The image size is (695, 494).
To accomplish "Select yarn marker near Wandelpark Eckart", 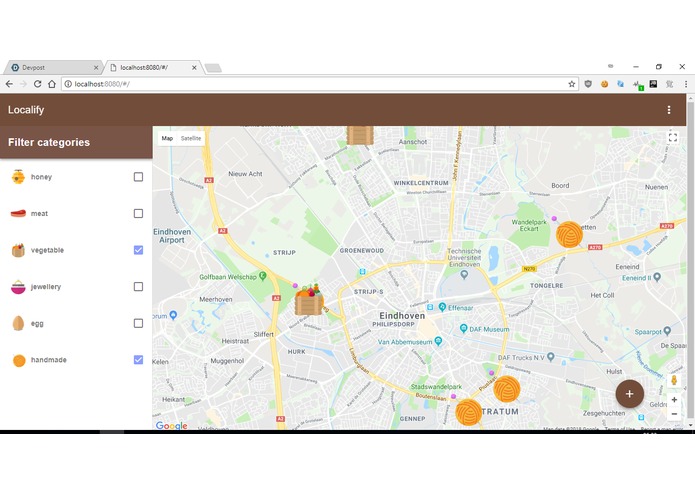I will coord(569,234).
